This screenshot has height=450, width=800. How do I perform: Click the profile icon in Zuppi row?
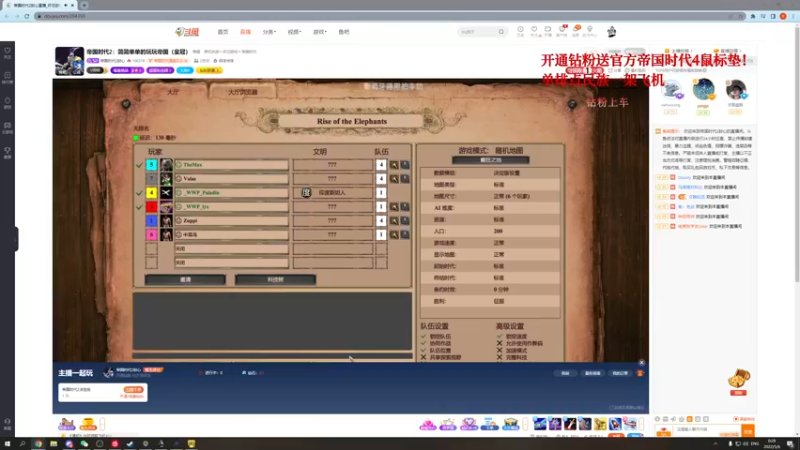tap(405, 220)
